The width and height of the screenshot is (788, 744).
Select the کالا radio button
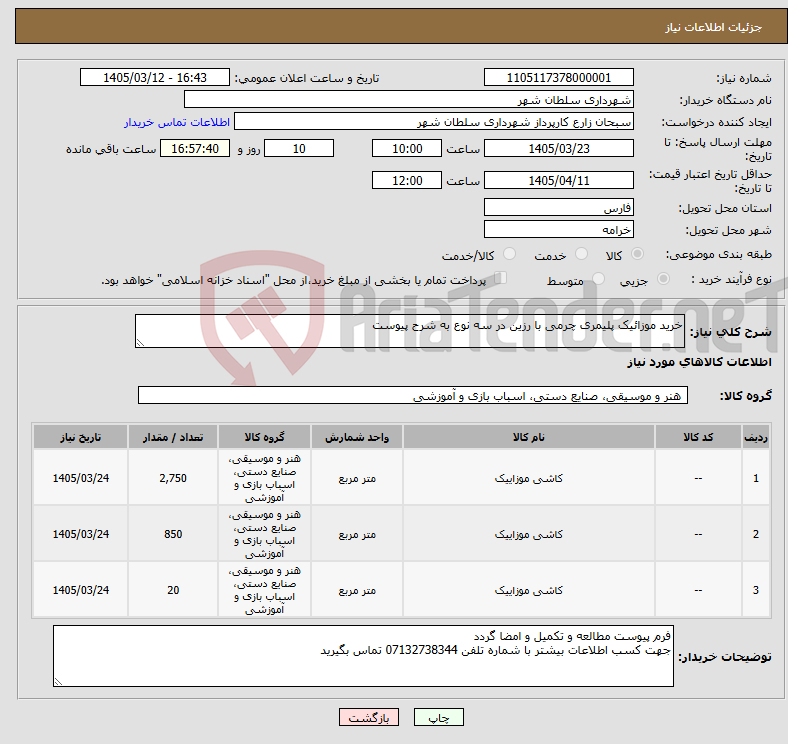click(x=637, y=254)
